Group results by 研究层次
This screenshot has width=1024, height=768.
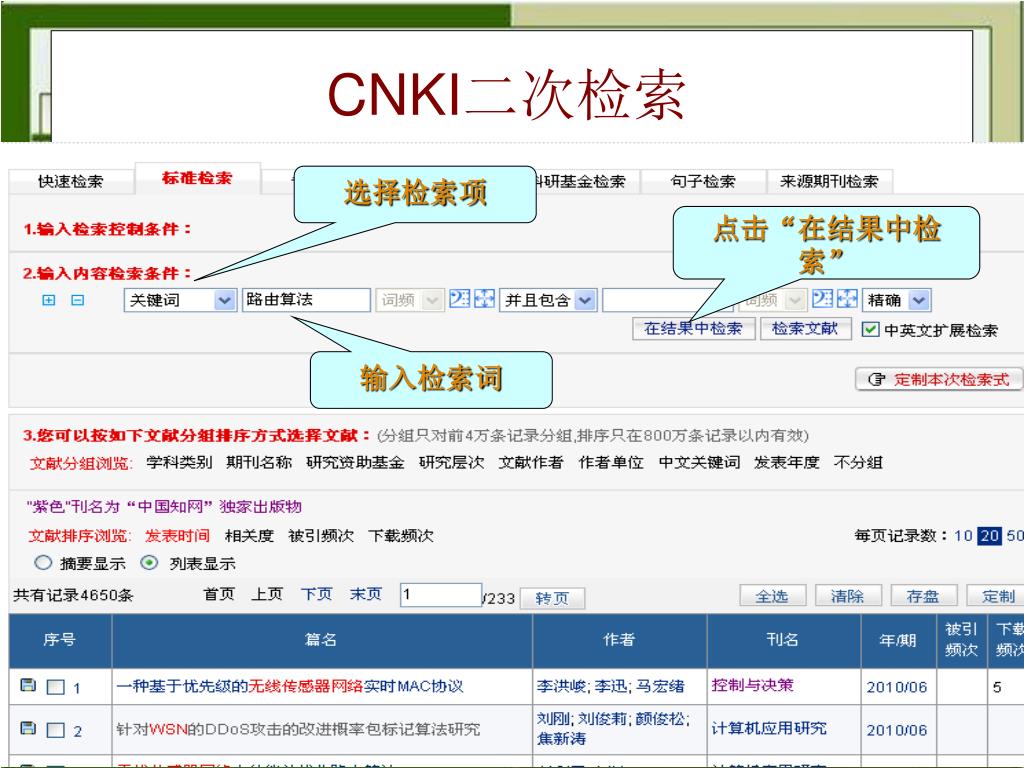pyautogui.click(x=452, y=462)
